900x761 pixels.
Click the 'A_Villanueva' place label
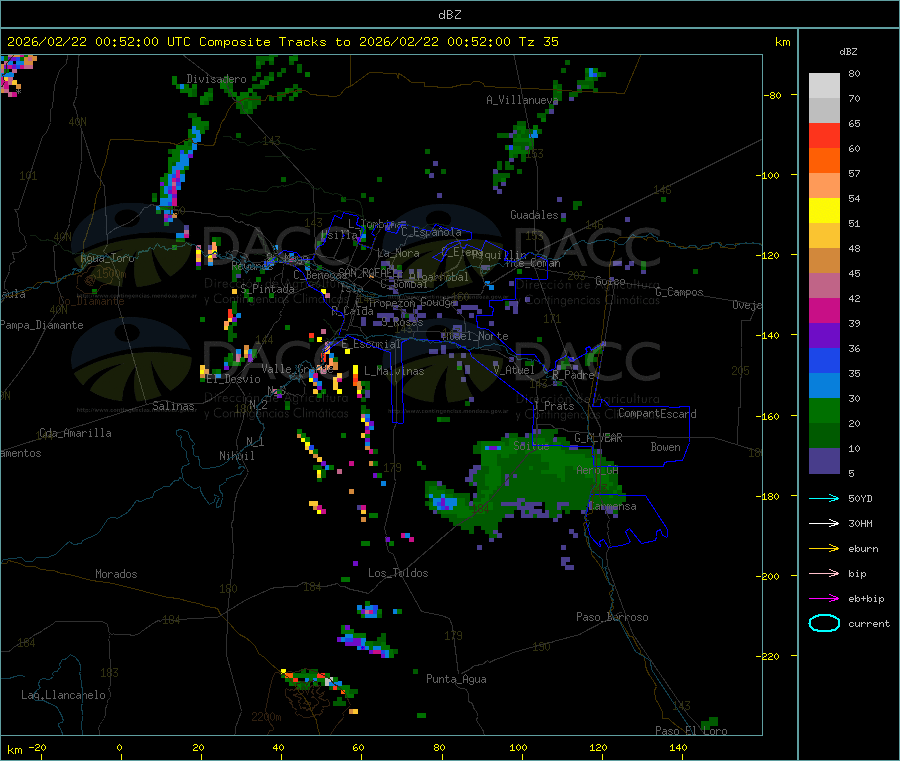(522, 100)
